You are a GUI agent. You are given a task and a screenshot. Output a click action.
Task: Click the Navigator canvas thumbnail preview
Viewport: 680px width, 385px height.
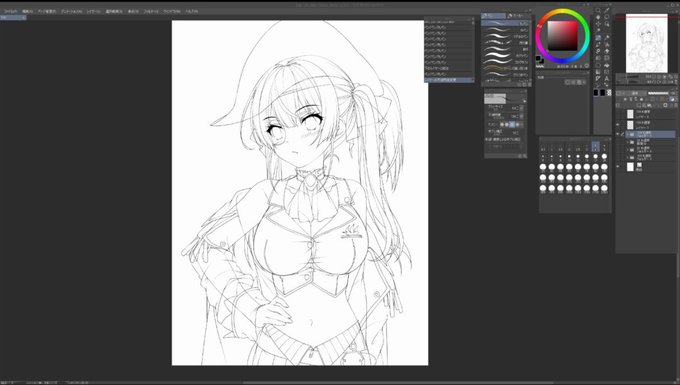pos(647,43)
